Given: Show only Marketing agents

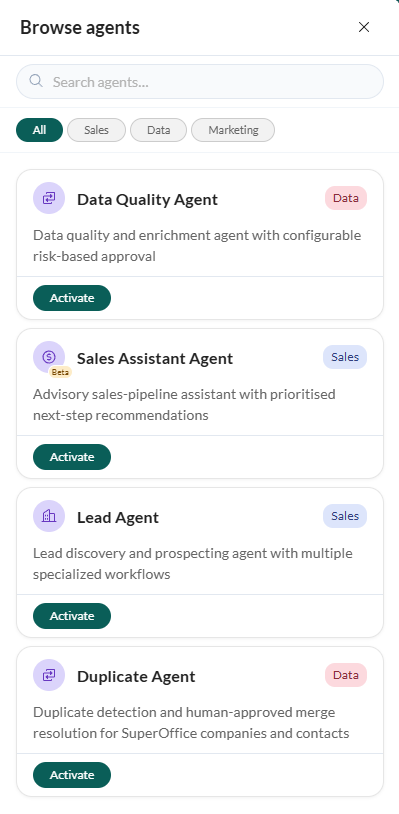Looking at the screenshot, I should (233, 130).
